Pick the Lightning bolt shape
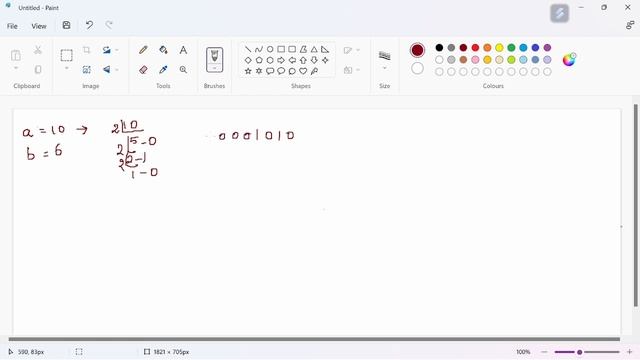The height and width of the screenshot is (360, 640). tap(314, 71)
